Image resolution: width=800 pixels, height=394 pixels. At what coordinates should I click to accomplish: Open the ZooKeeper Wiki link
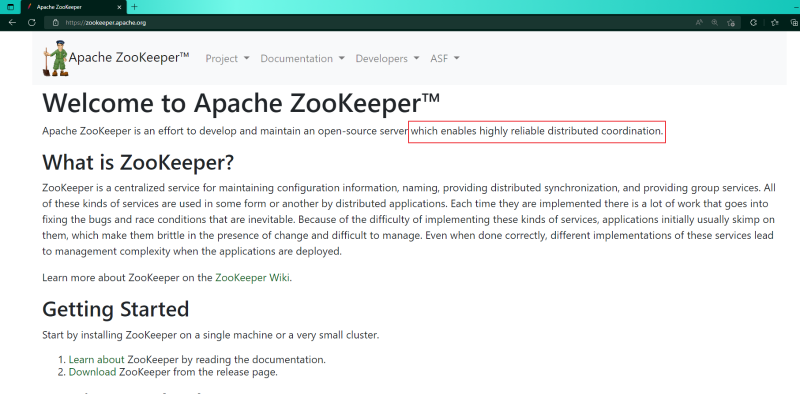tap(252, 278)
